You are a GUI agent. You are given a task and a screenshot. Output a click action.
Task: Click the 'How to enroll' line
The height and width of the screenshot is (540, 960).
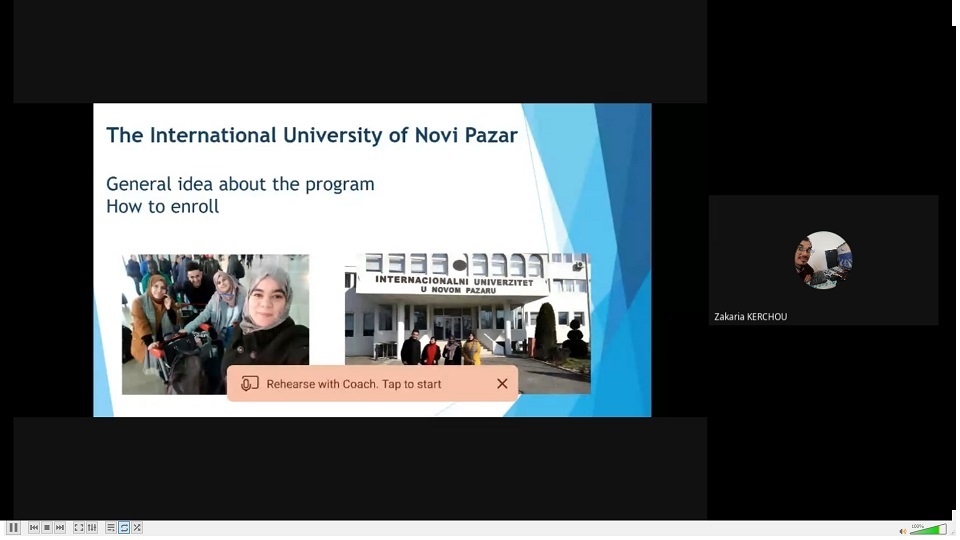pos(162,206)
